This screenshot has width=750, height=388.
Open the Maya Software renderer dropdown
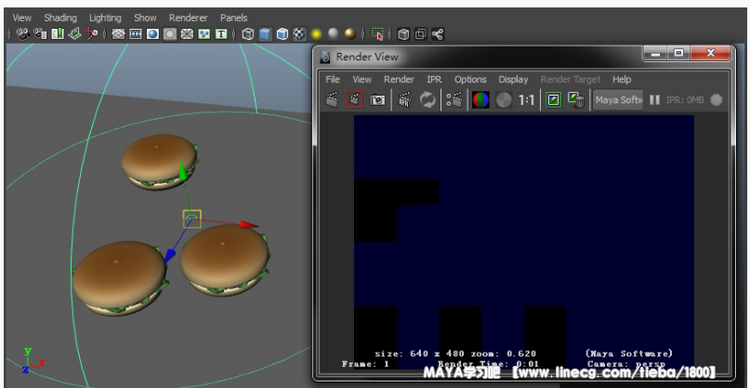[618, 100]
